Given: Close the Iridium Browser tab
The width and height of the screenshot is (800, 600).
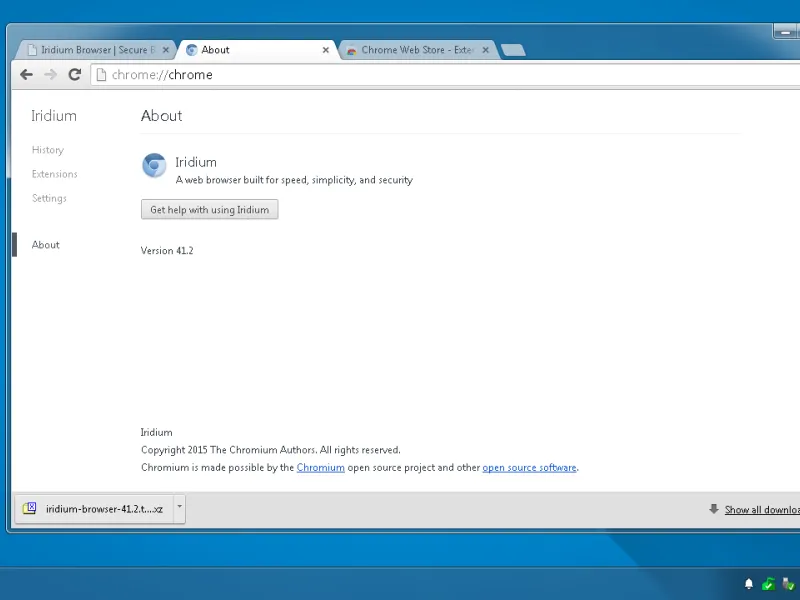Looking at the screenshot, I should point(165,50).
